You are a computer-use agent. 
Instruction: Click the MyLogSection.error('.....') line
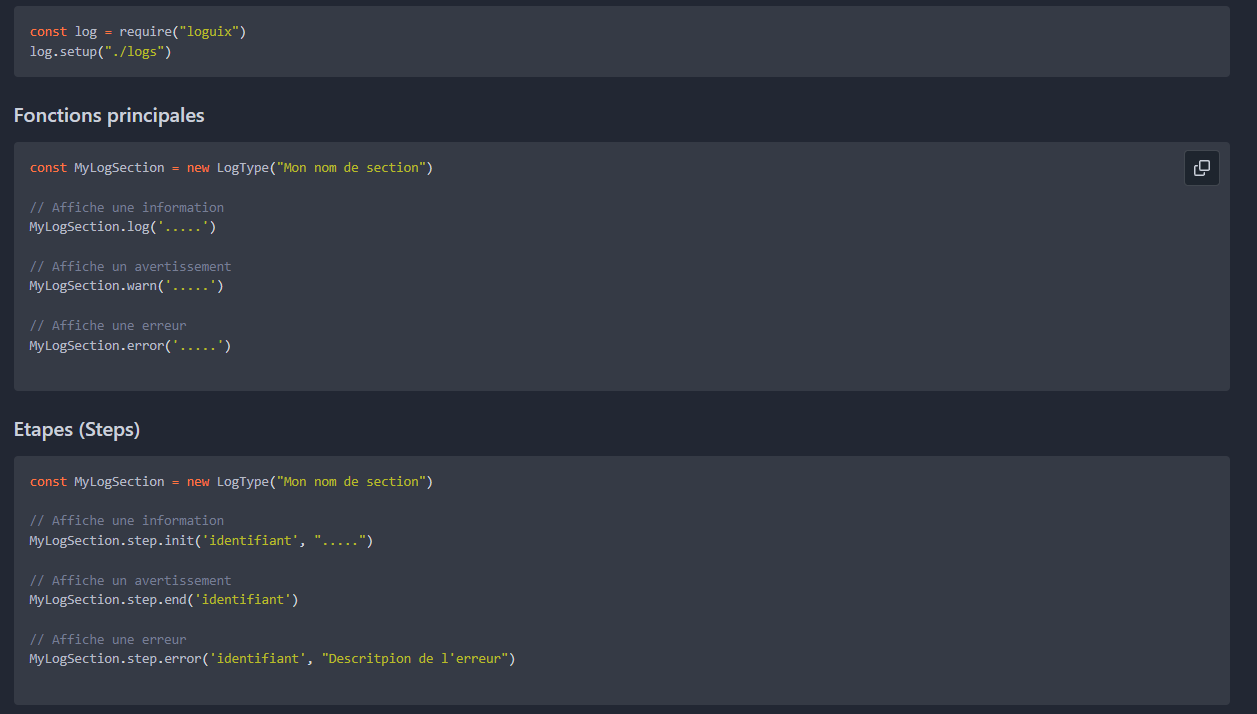pyautogui.click(x=130, y=346)
